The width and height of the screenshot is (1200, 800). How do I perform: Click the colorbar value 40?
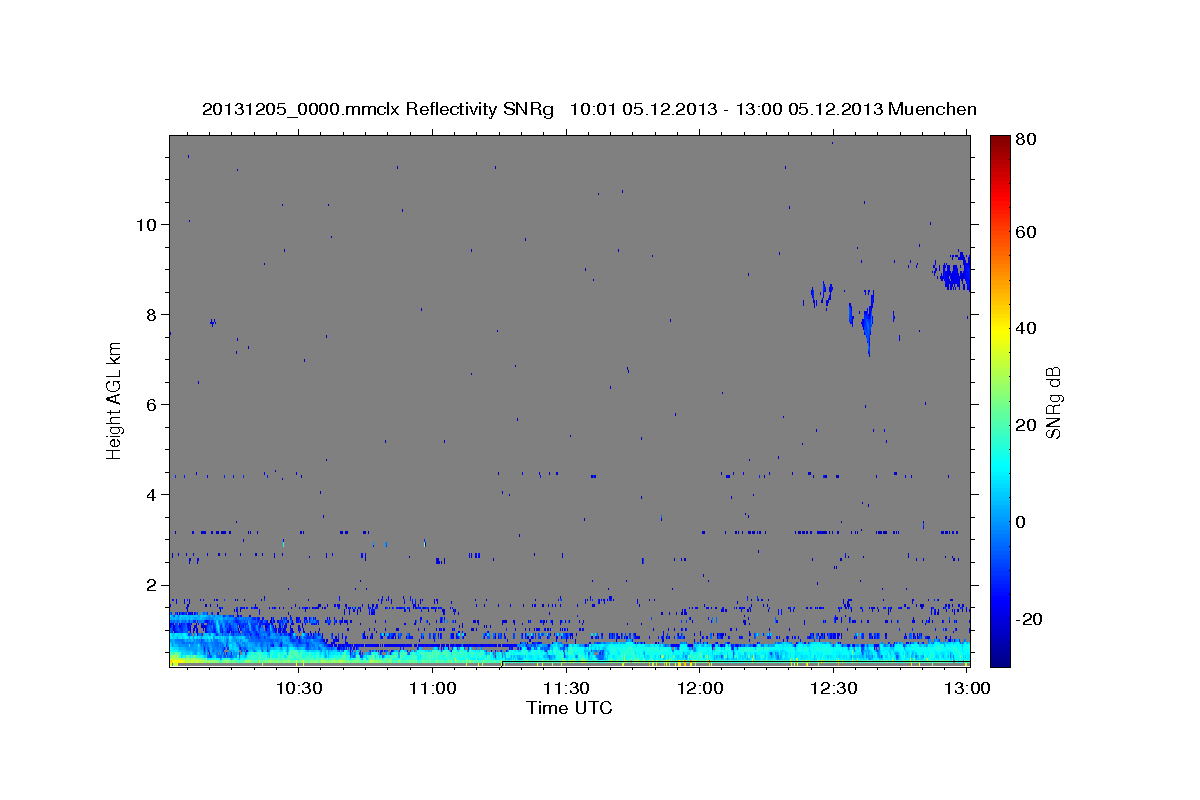(1025, 328)
